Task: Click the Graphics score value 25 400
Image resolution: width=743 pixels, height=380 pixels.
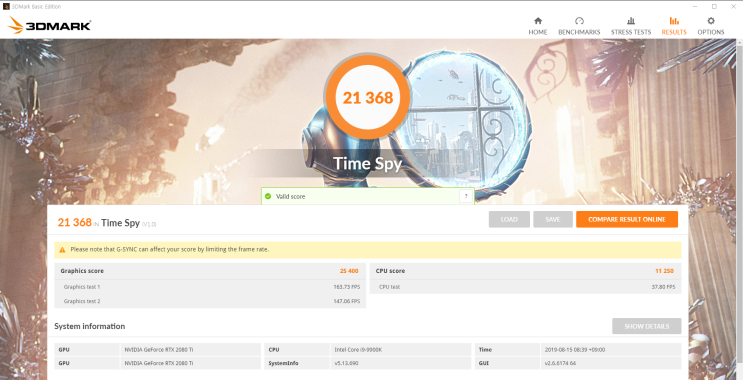Action: tap(349, 271)
